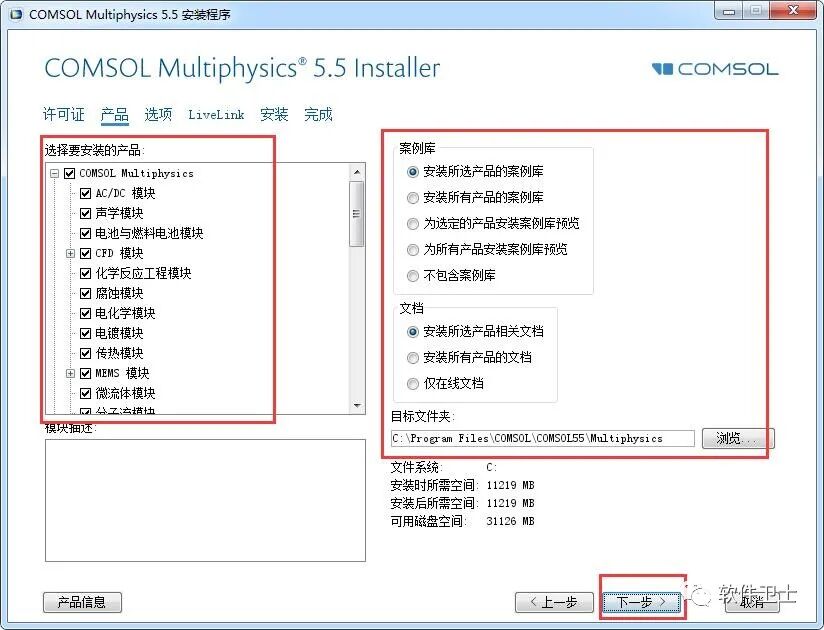Click the COMSOL installer title bar icon
824x630 pixels.
click(16, 14)
